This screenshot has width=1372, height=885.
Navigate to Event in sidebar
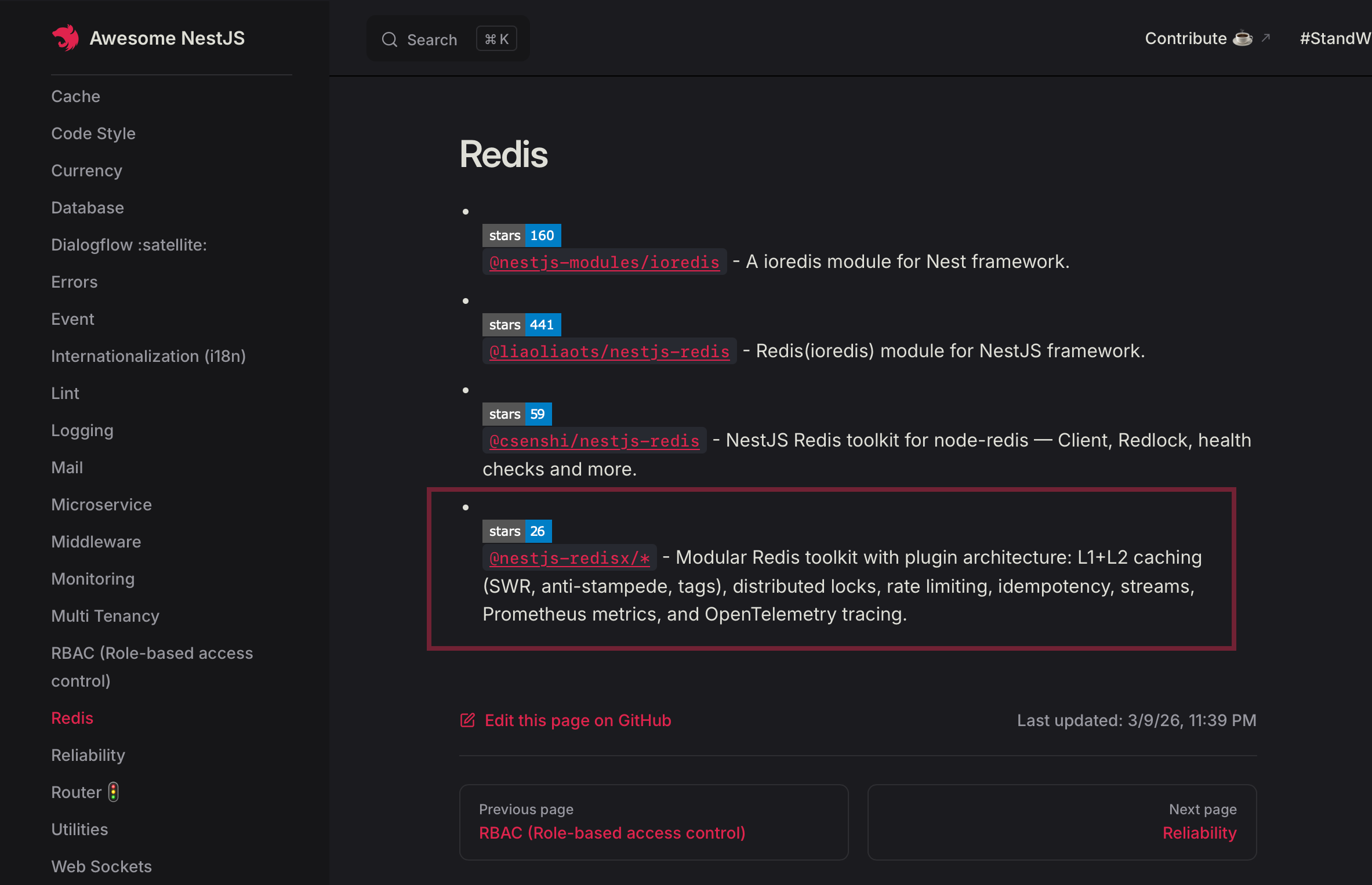point(72,319)
